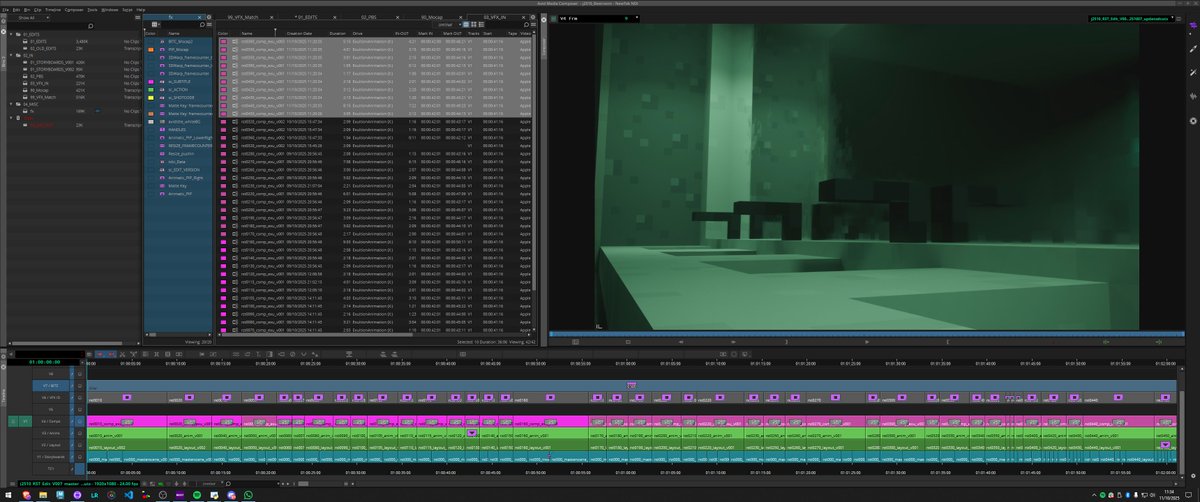1200x502 pixels.
Task: Open WhatsApp from the taskbar
Action: point(246,494)
